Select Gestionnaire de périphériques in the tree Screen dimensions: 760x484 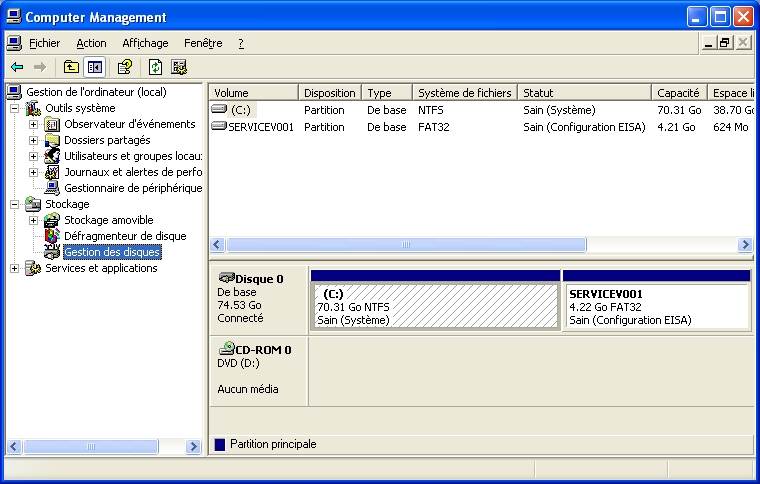coord(132,188)
